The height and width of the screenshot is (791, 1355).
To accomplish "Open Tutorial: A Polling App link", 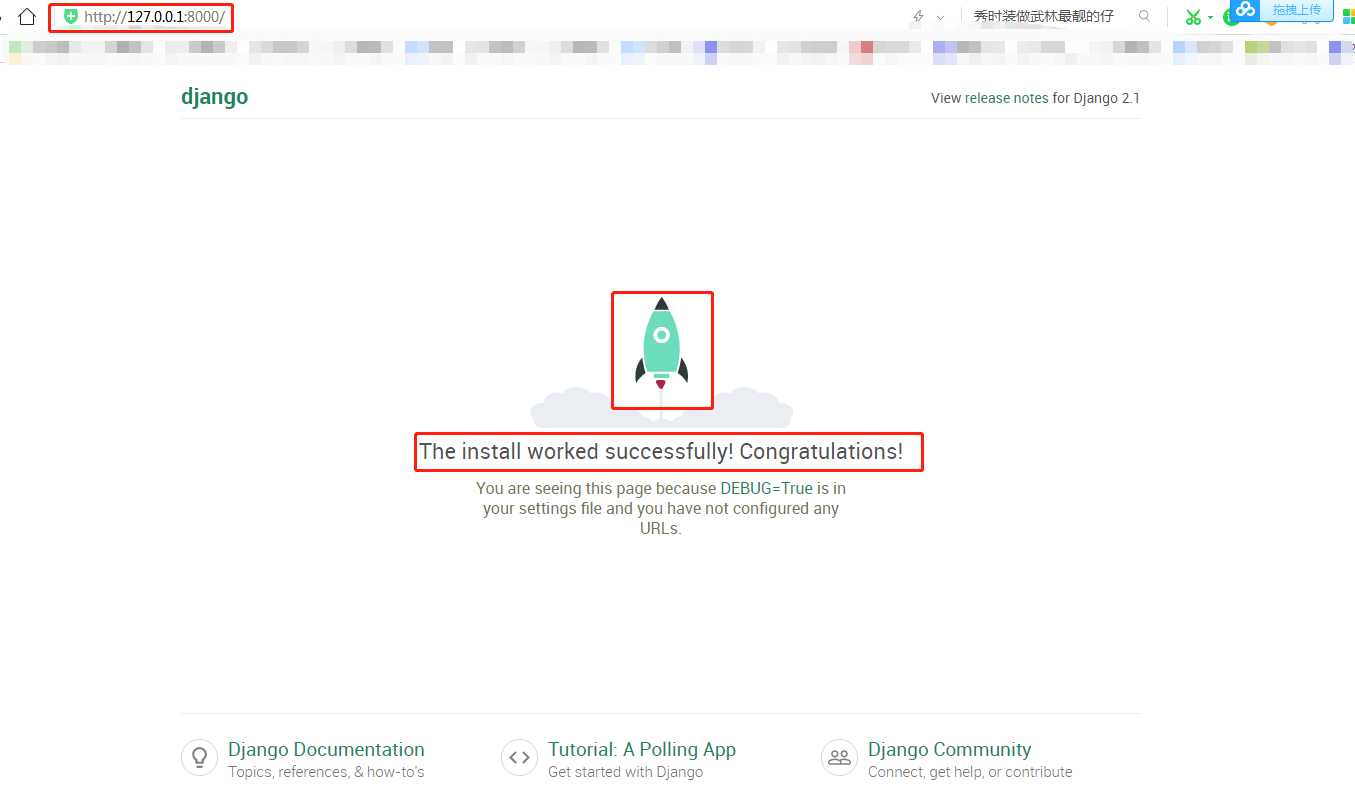I will pos(642,749).
